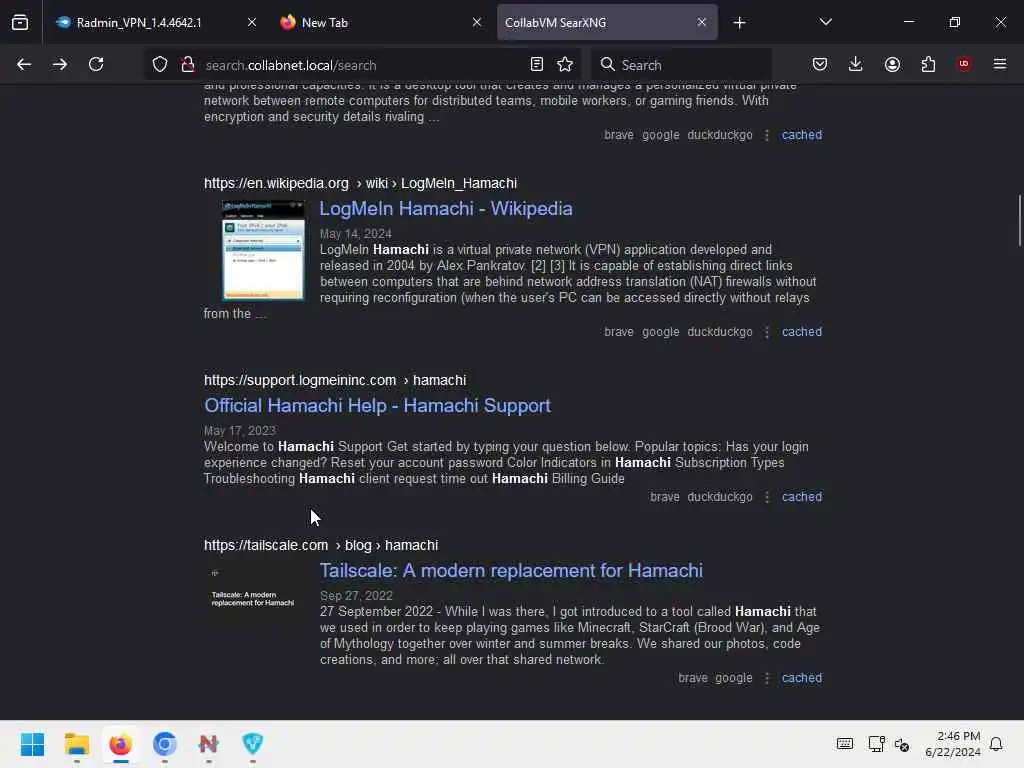Open Chromium browser from the taskbar
Viewport: 1024px width, 768px height.
pos(165,744)
